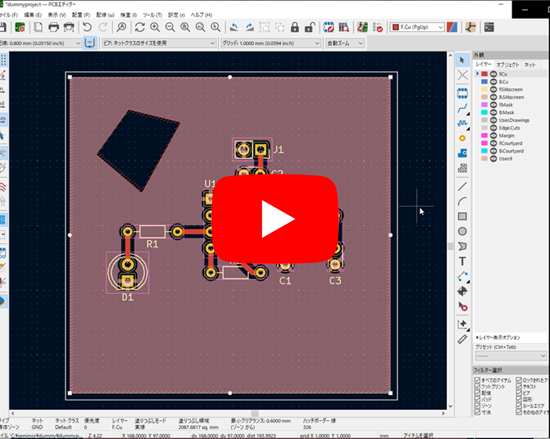This screenshot has width=550, height=439.
Task: Open the grid size dropdown
Action: coord(270,43)
